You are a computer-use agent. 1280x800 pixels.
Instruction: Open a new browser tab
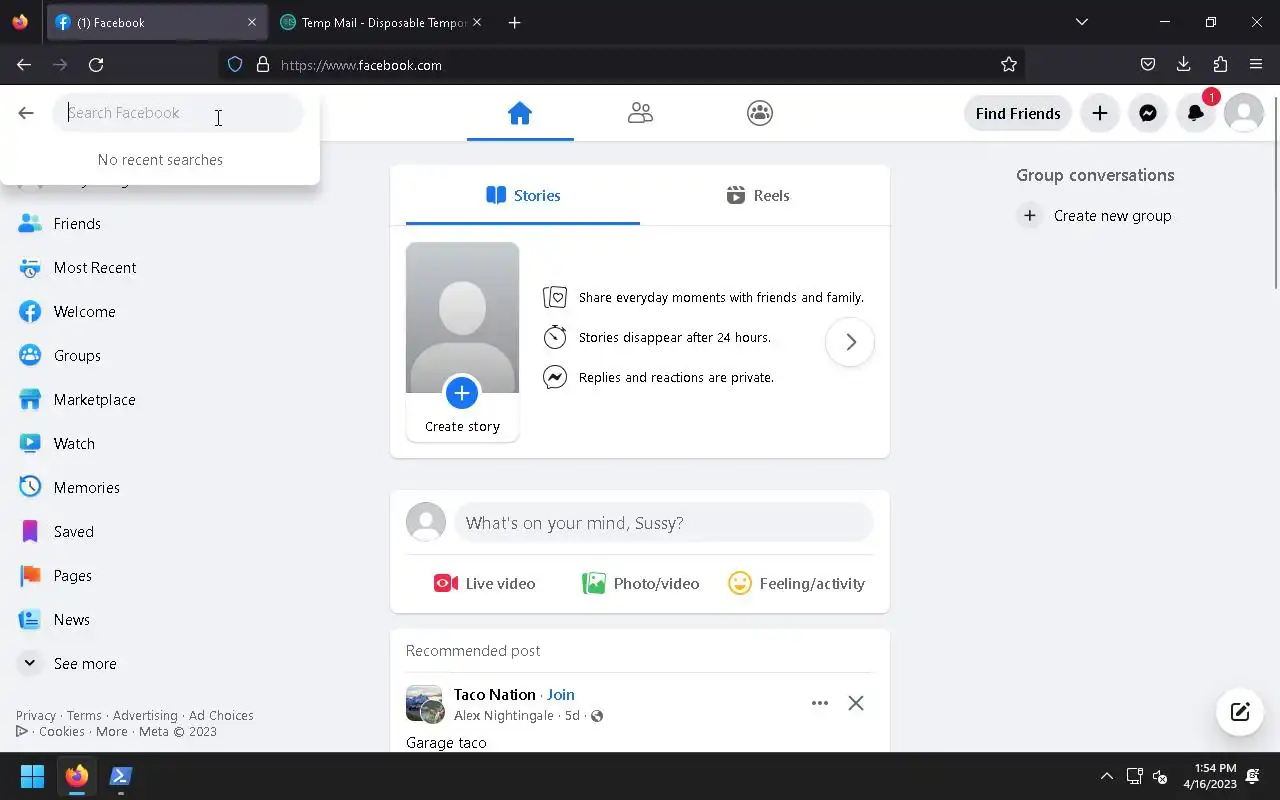[x=514, y=22]
